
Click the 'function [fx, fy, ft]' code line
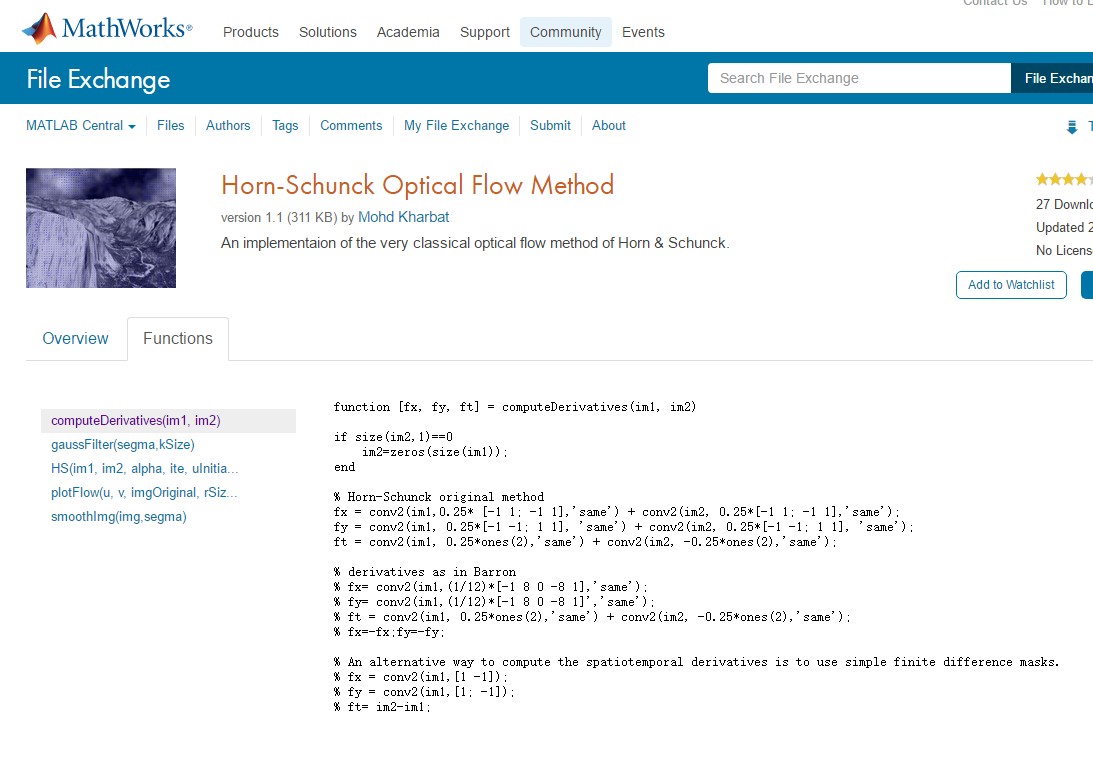[514, 407]
